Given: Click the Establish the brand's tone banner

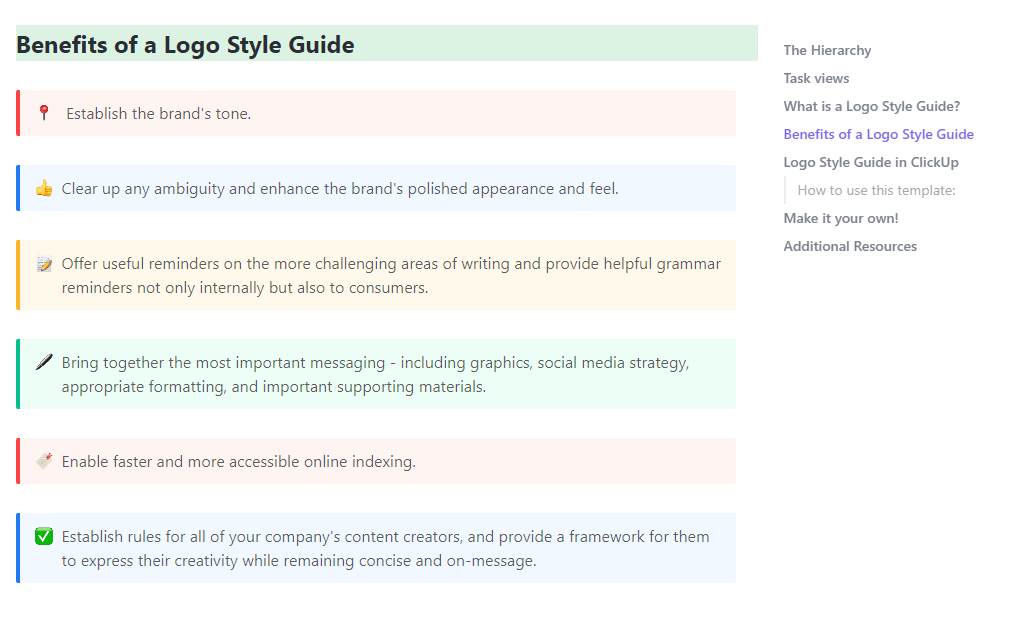Looking at the screenshot, I should coord(158,114).
